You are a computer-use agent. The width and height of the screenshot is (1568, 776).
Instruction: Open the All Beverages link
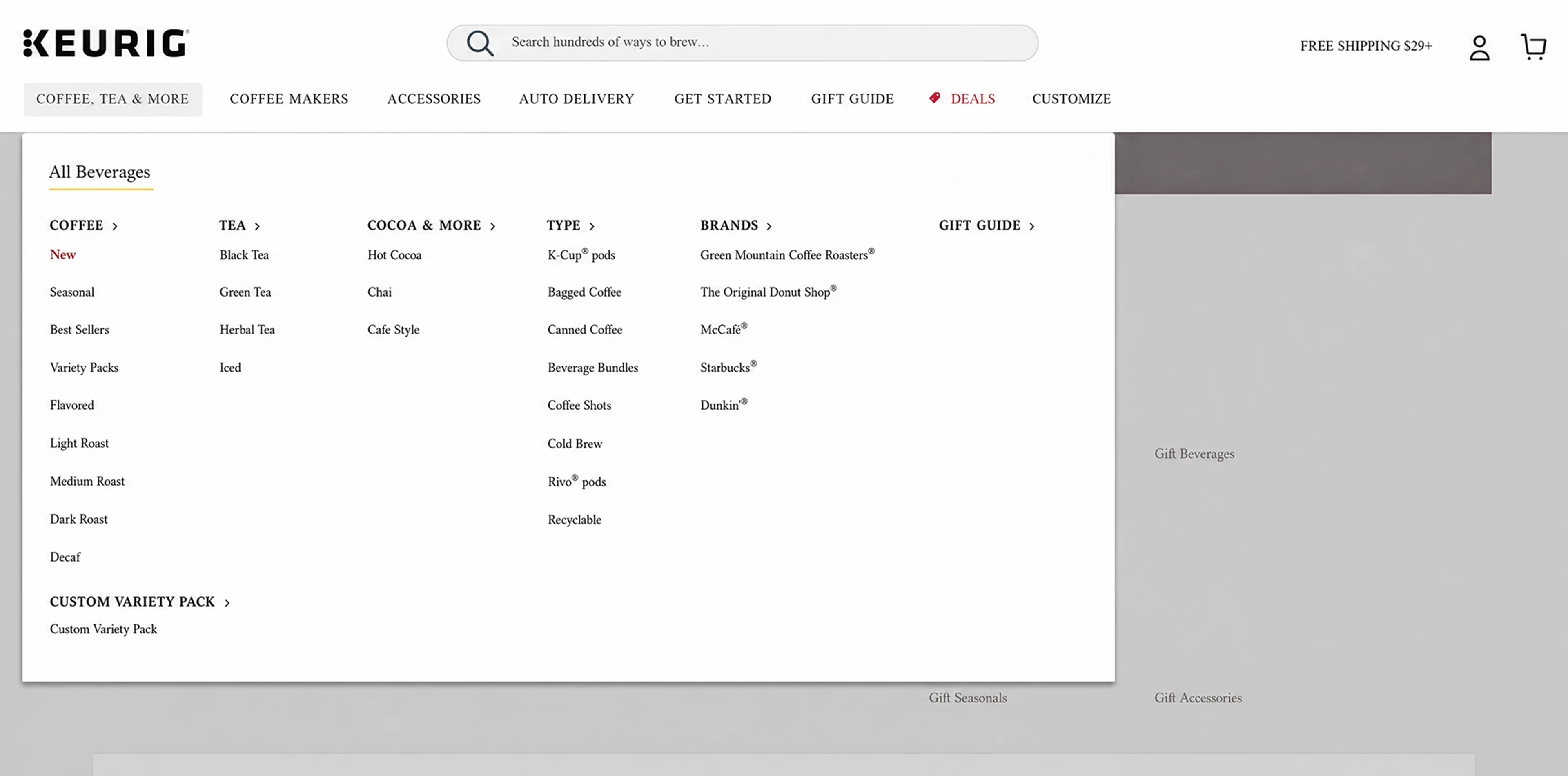pos(100,172)
